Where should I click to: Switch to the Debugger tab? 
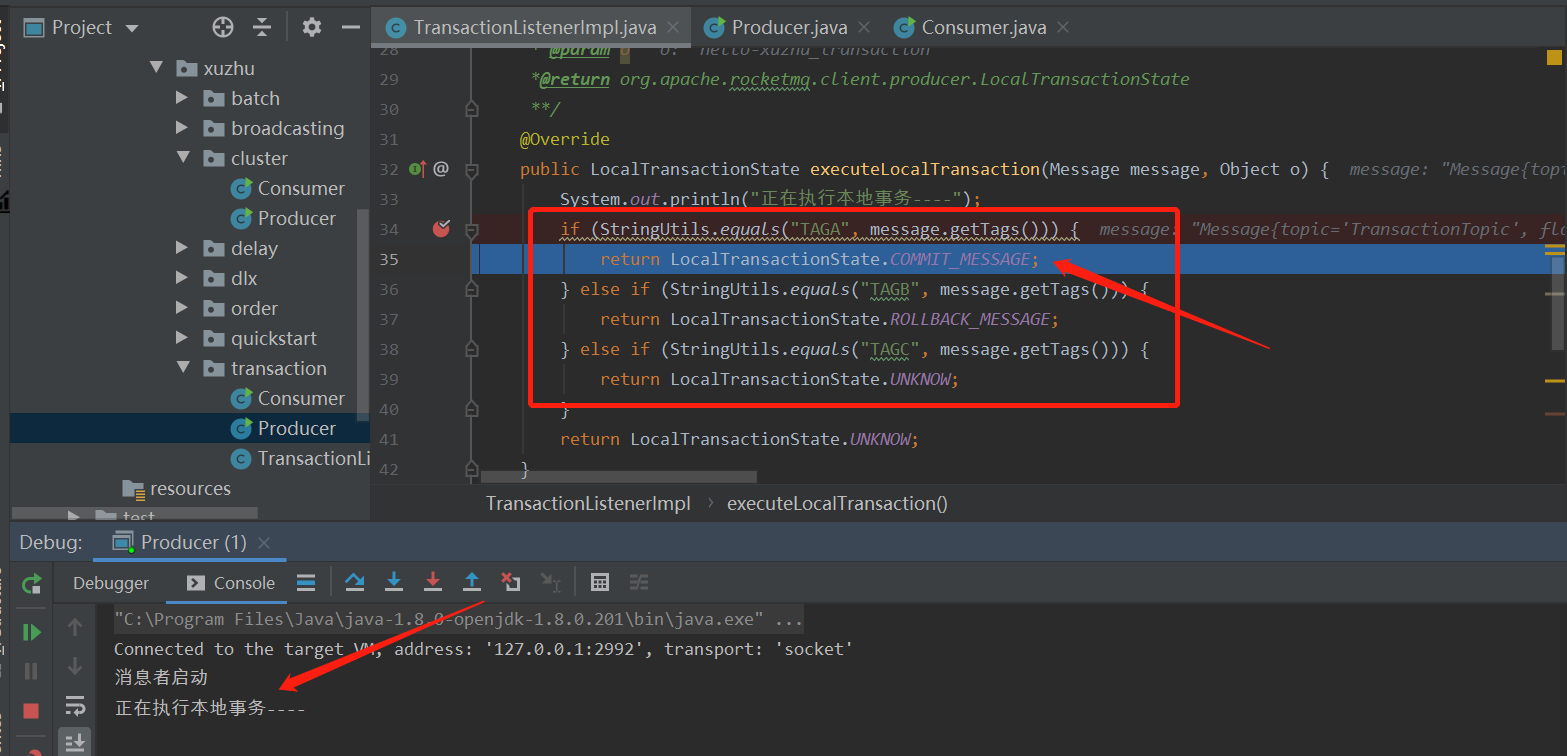coord(111,583)
